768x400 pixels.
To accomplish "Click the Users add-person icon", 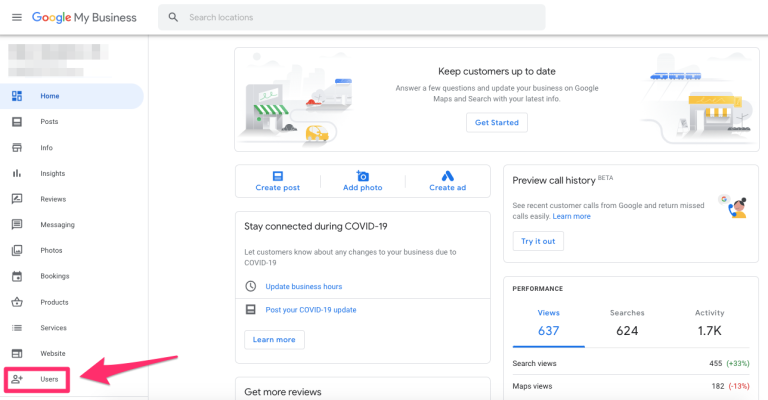I will click(x=17, y=380).
